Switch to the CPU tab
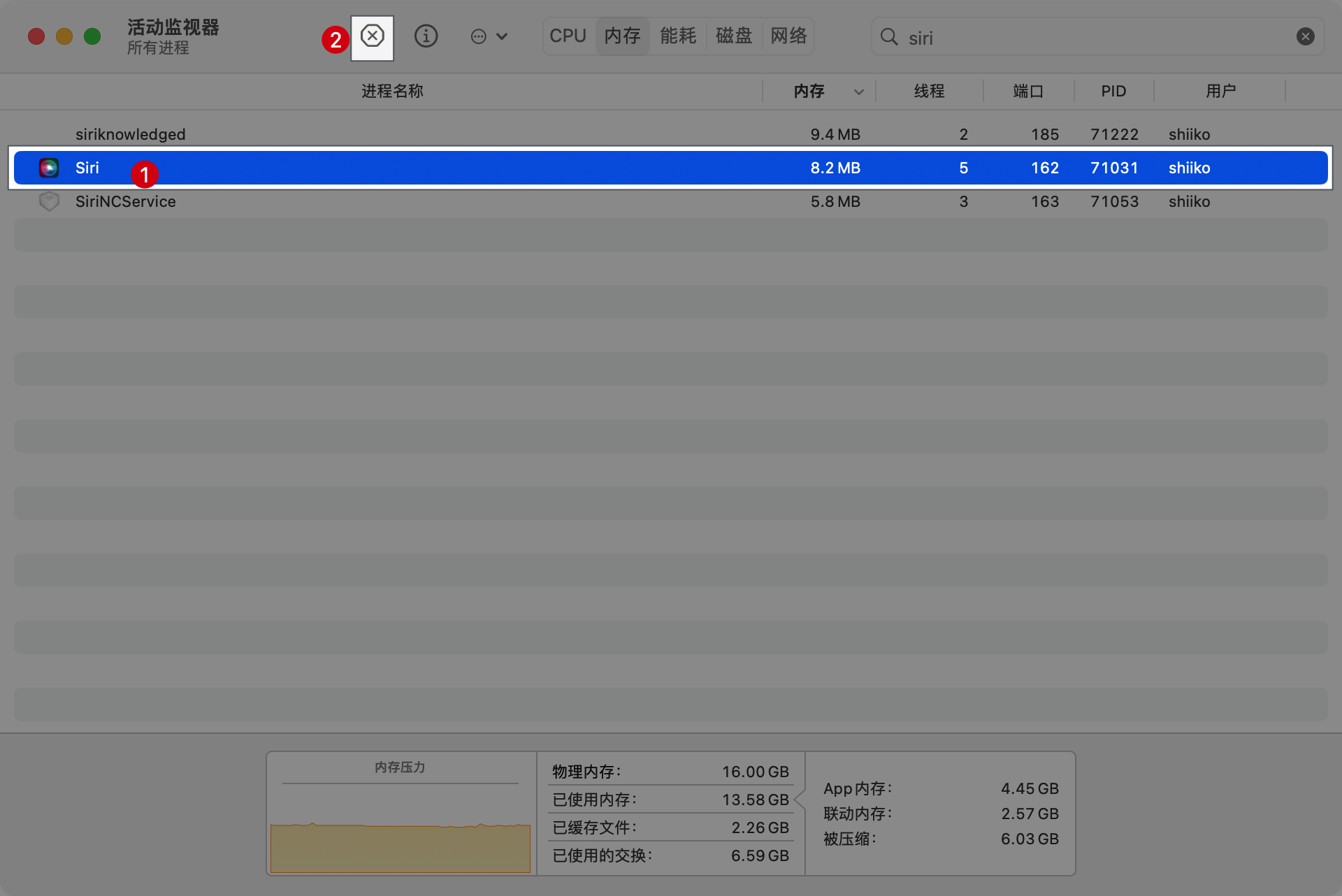Viewport: 1342px width, 896px height. coord(568,36)
